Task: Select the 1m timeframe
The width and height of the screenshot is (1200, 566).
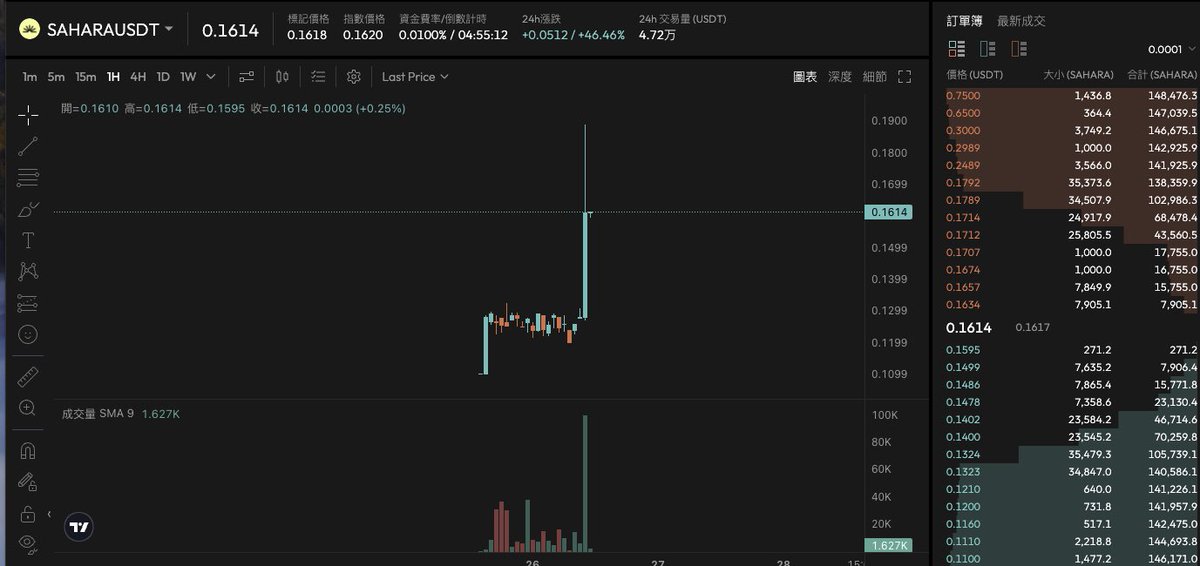Action: coord(30,76)
